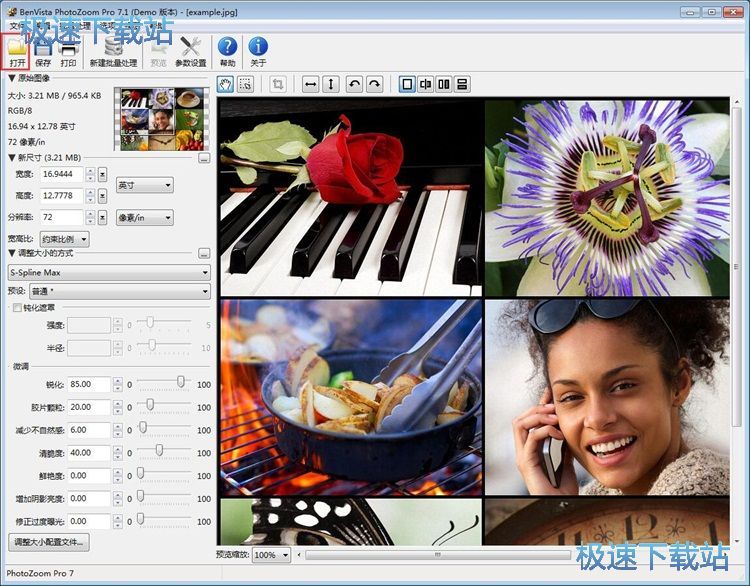Enable the 钝化滤罩 checkbox

click(17, 307)
